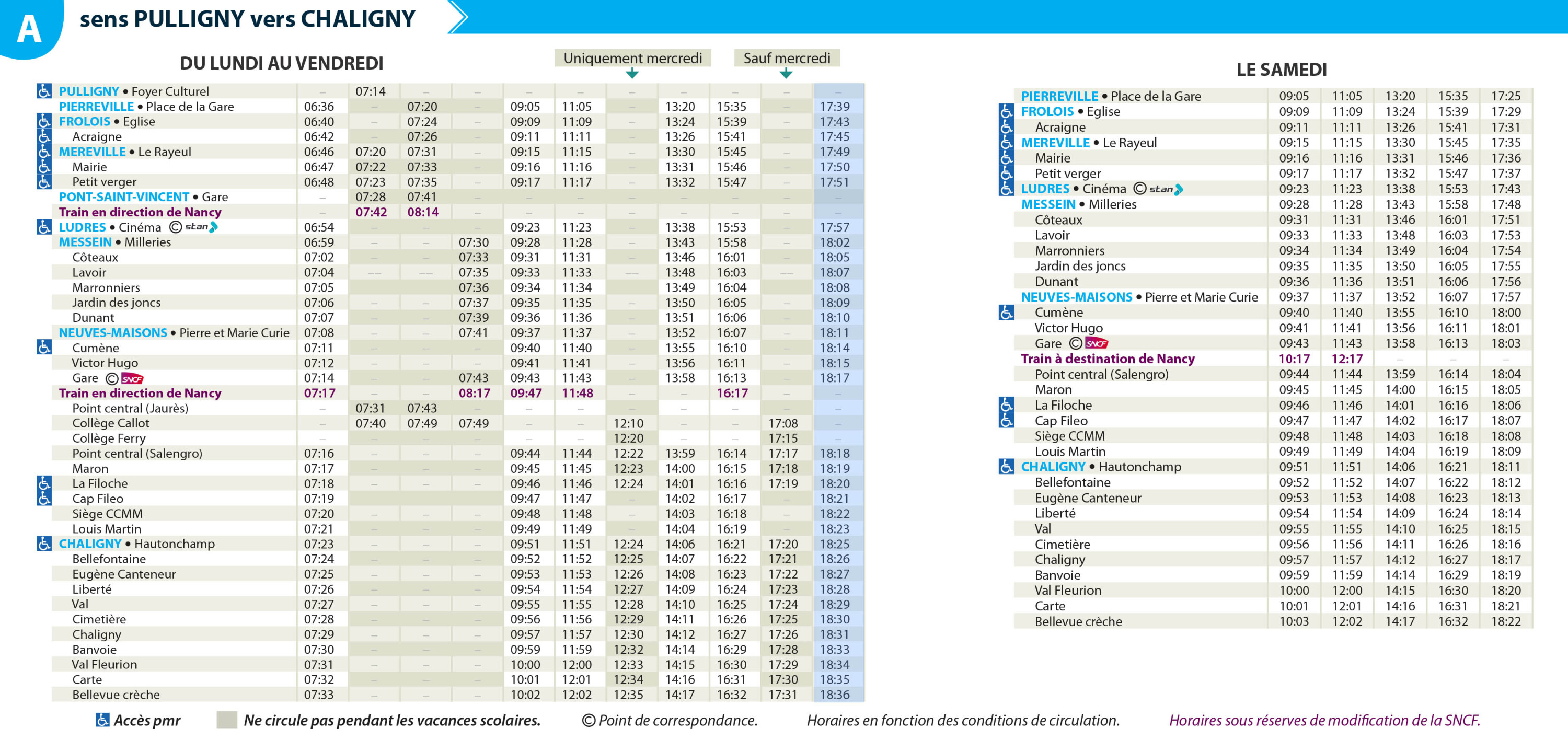This screenshot has width=1568, height=740.
Task: Click the wheelchair icon beside weekday CHALIGNY Hautonchamp
Action: 44,544
